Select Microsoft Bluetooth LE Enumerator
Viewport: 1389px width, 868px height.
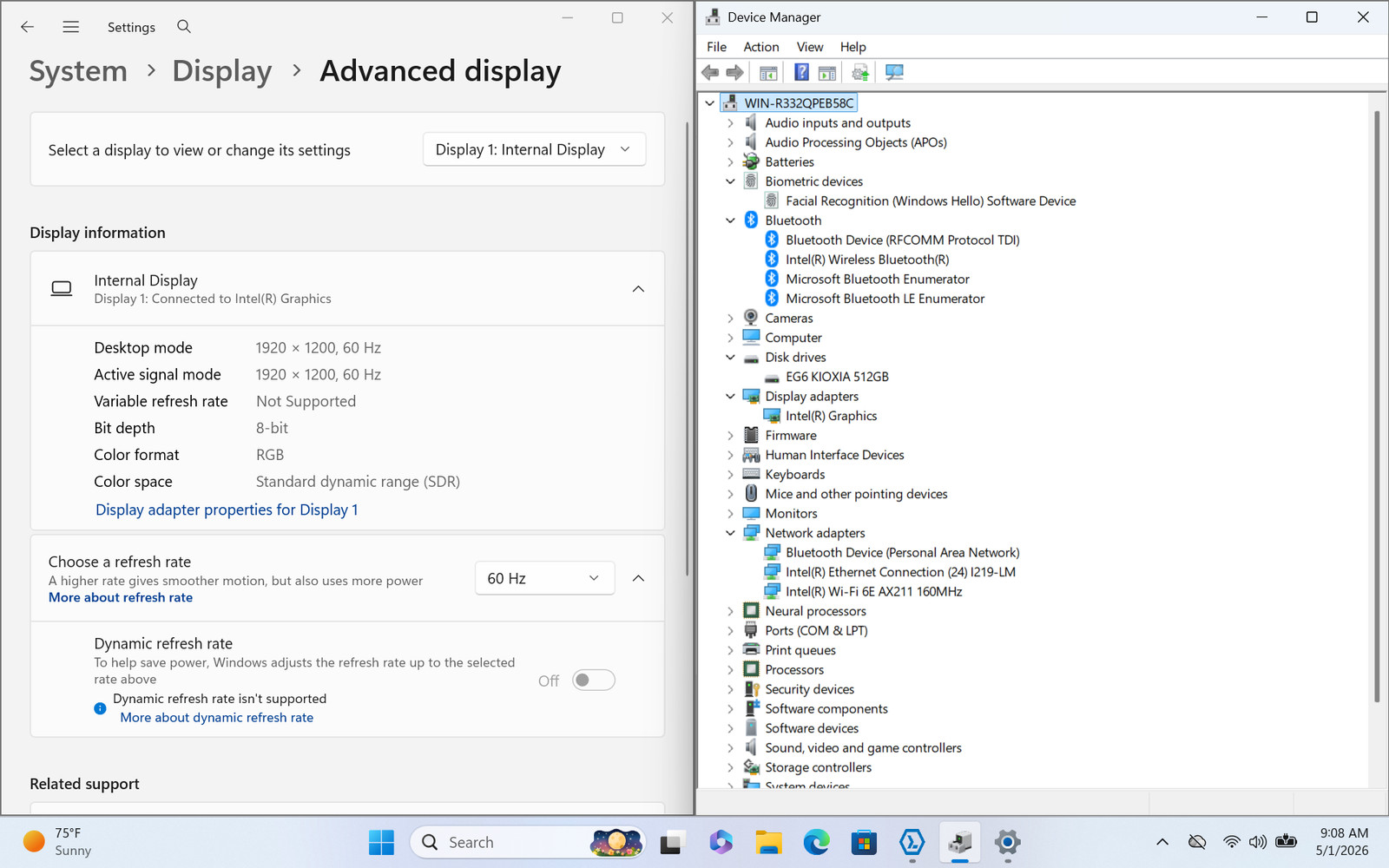[885, 299]
